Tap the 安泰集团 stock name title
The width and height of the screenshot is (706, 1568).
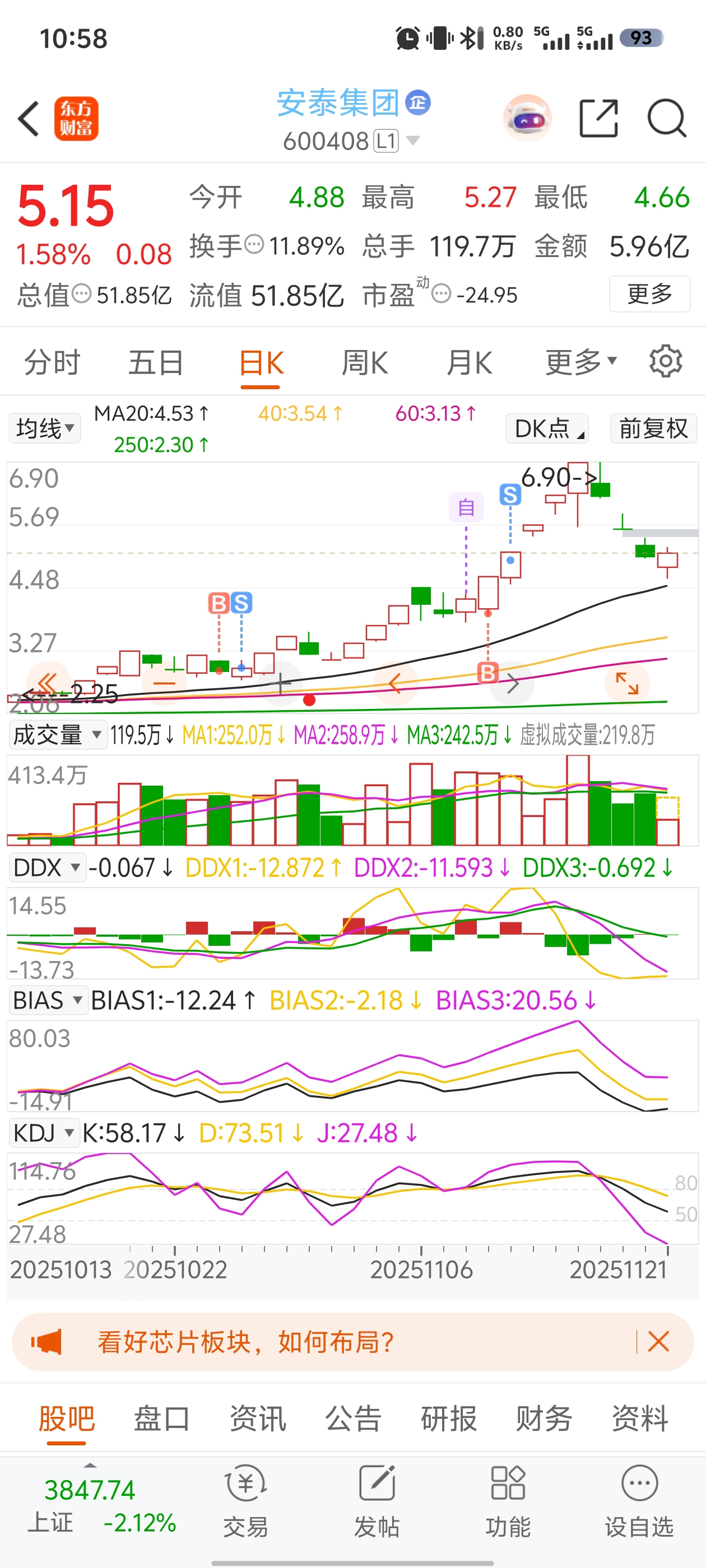(338, 102)
